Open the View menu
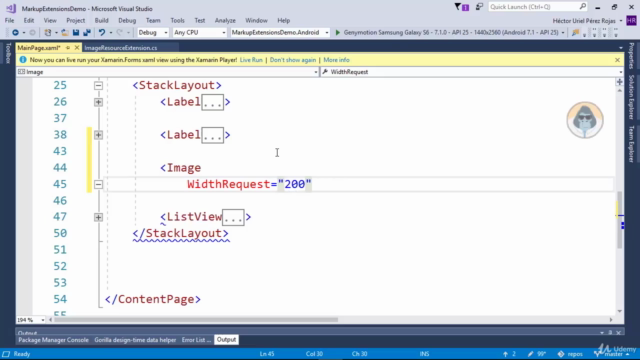The width and height of the screenshot is (640, 360). (x=50, y=20)
